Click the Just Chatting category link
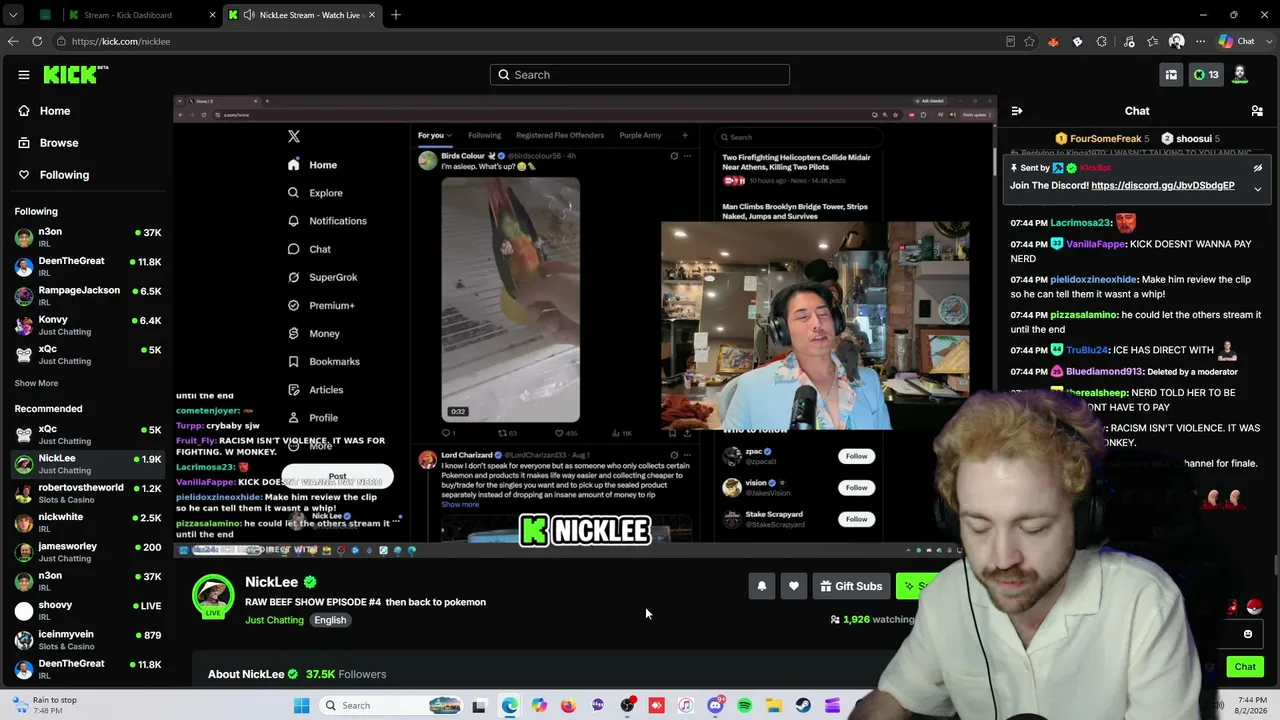This screenshot has width=1280, height=720. (274, 620)
